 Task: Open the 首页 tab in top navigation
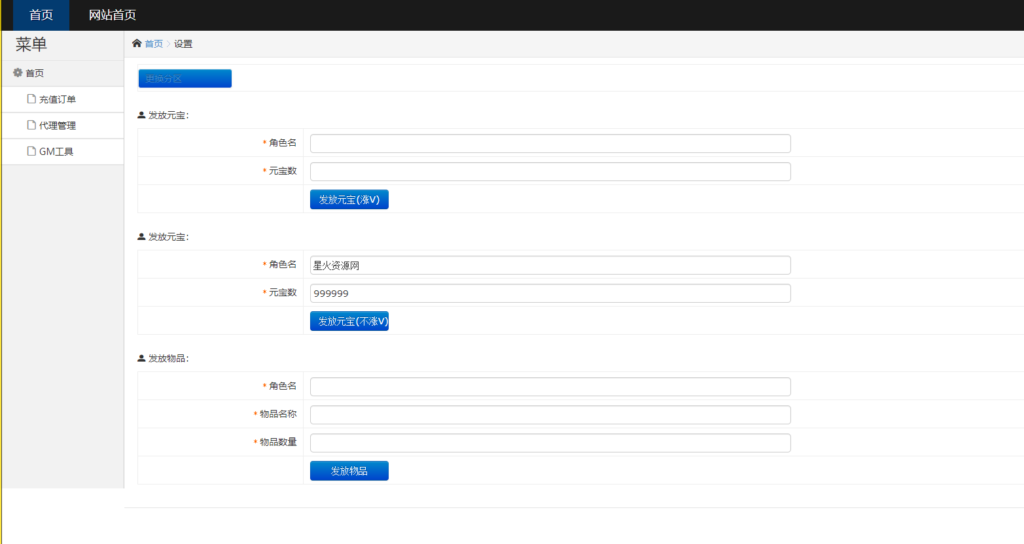coord(41,15)
